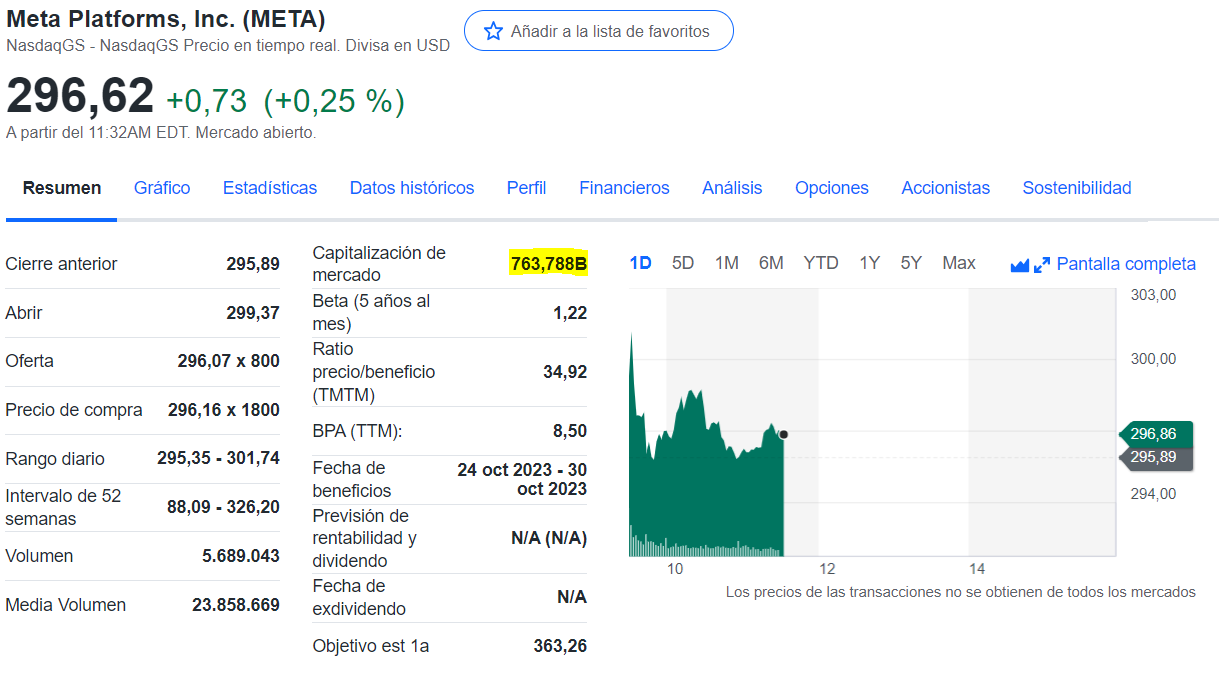Click the gray 295,89 previous close marker
Viewport: 1219px width, 686px height.
[1154, 457]
